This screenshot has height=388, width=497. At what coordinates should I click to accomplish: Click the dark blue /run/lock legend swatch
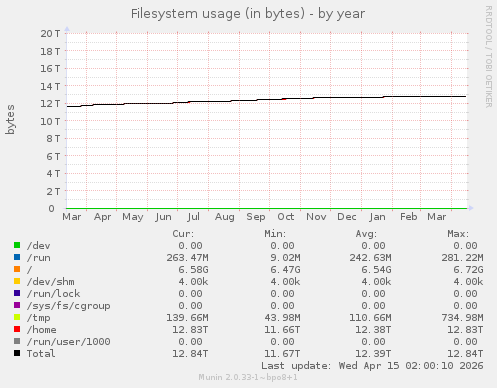point(17,293)
